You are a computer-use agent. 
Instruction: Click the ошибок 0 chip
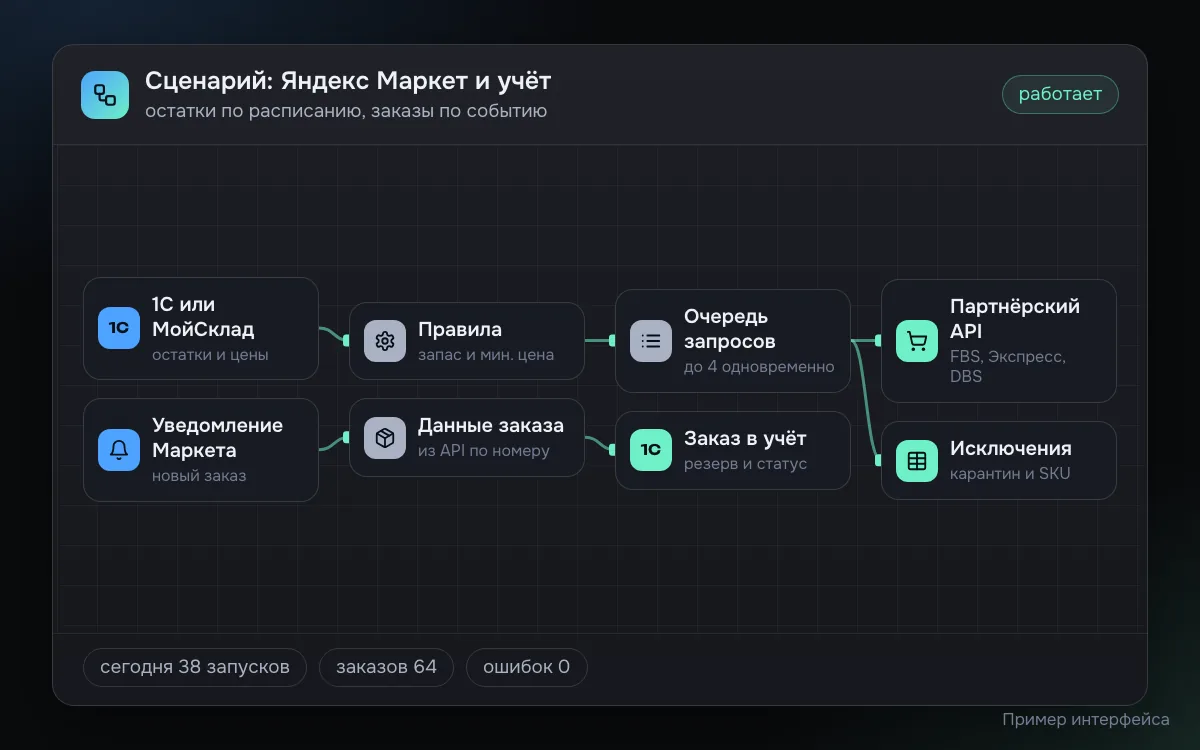coord(526,667)
